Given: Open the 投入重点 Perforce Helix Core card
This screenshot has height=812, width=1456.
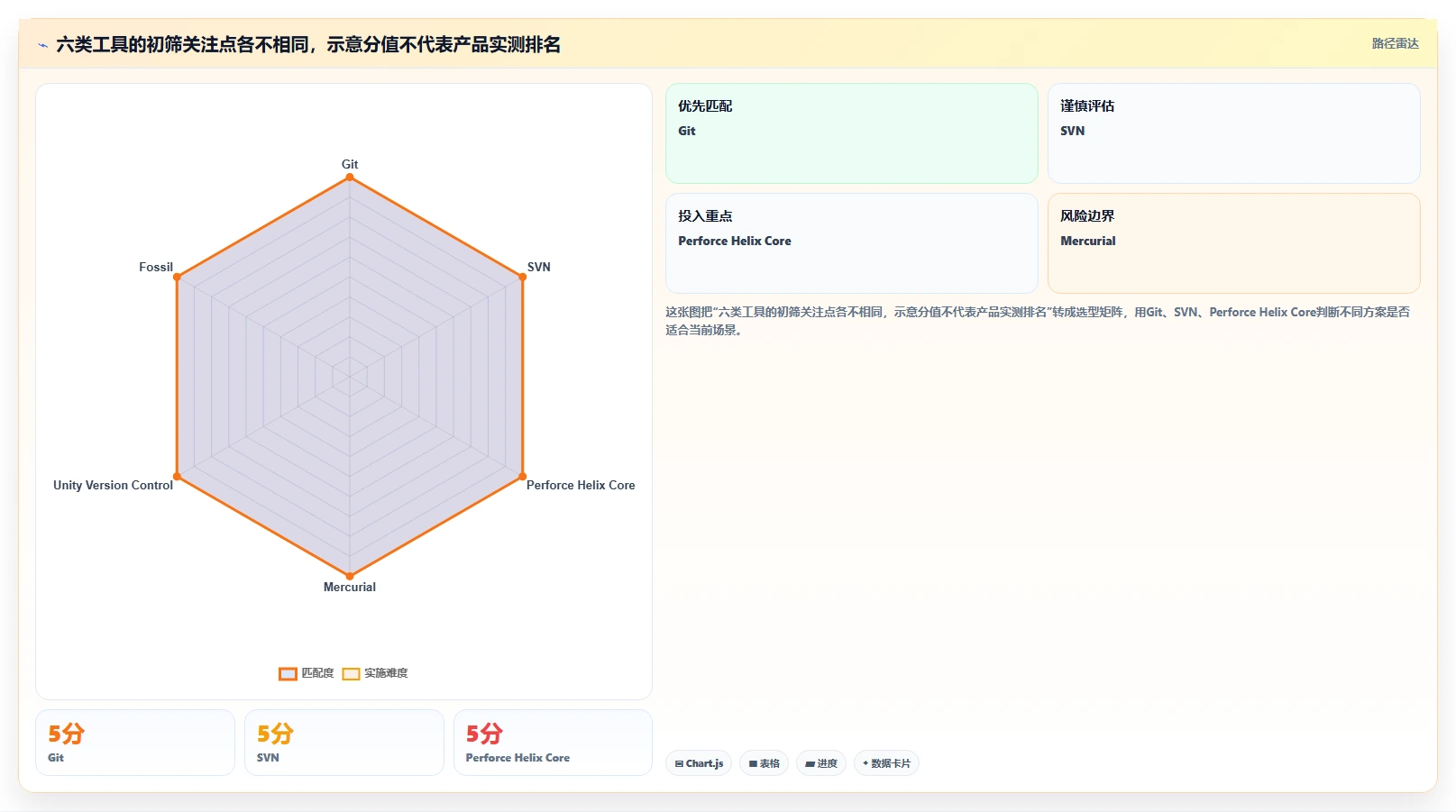Looking at the screenshot, I should (x=852, y=243).
